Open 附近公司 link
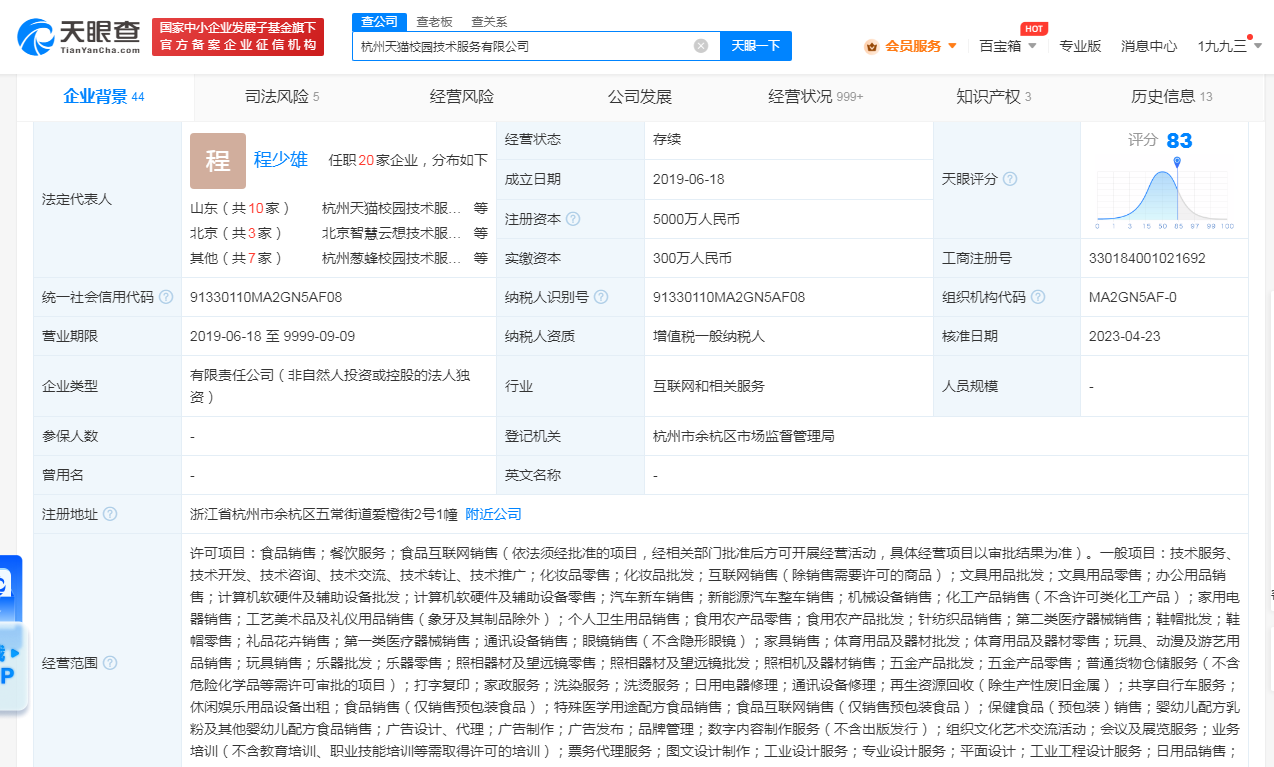The image size is (1274, 767). (494, 514)
